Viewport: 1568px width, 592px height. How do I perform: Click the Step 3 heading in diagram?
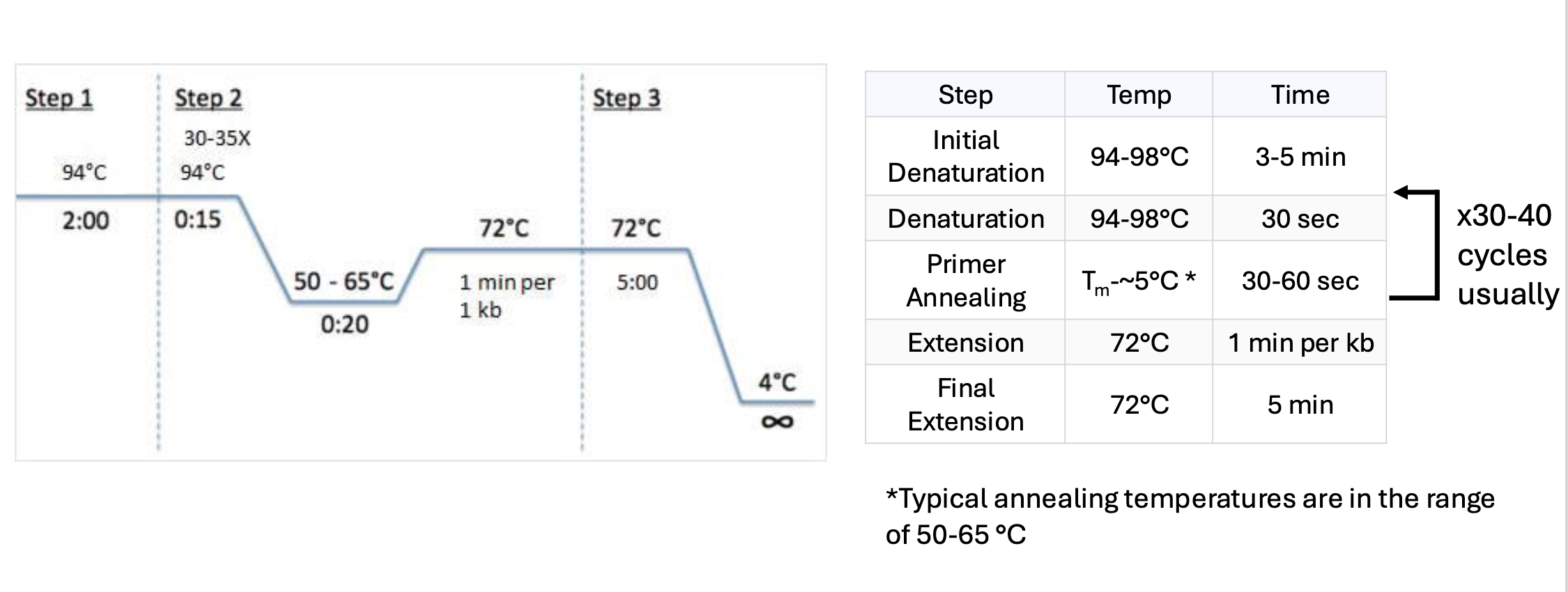tap(627, 98)
